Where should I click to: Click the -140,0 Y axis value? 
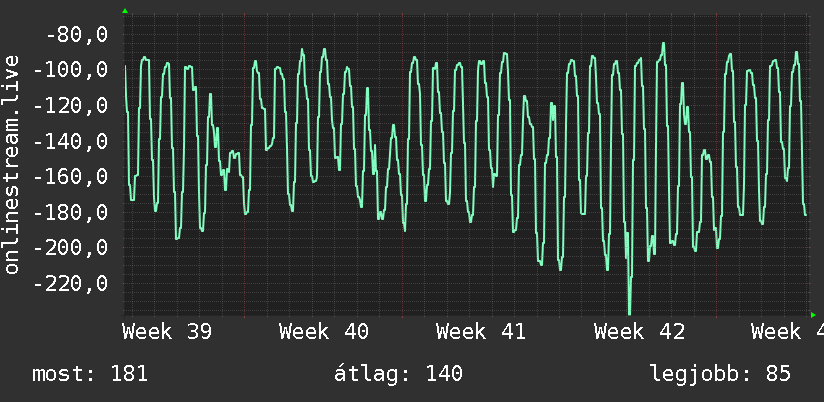[x=71, y=141]
